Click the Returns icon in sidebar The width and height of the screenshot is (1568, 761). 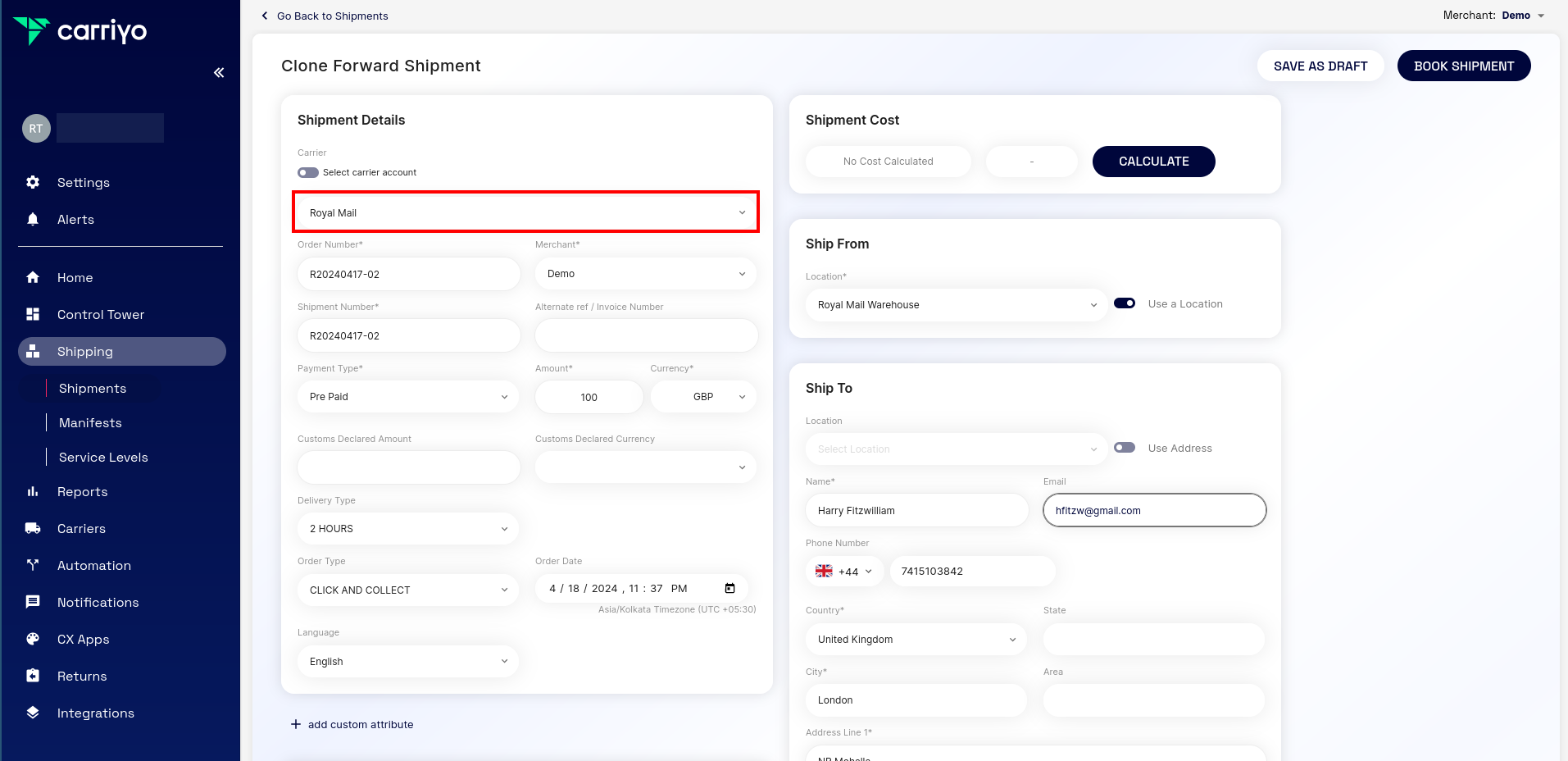click(33, 676)
